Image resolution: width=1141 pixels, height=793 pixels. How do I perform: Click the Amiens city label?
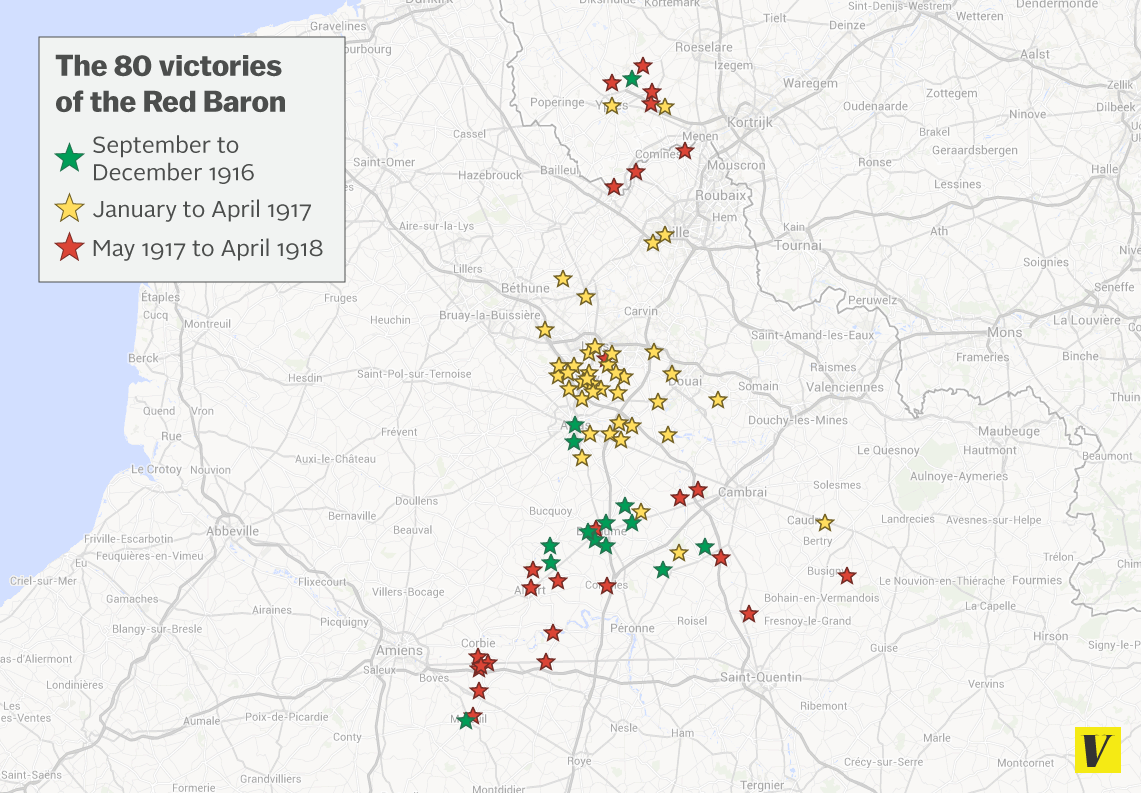coord(399,650)
